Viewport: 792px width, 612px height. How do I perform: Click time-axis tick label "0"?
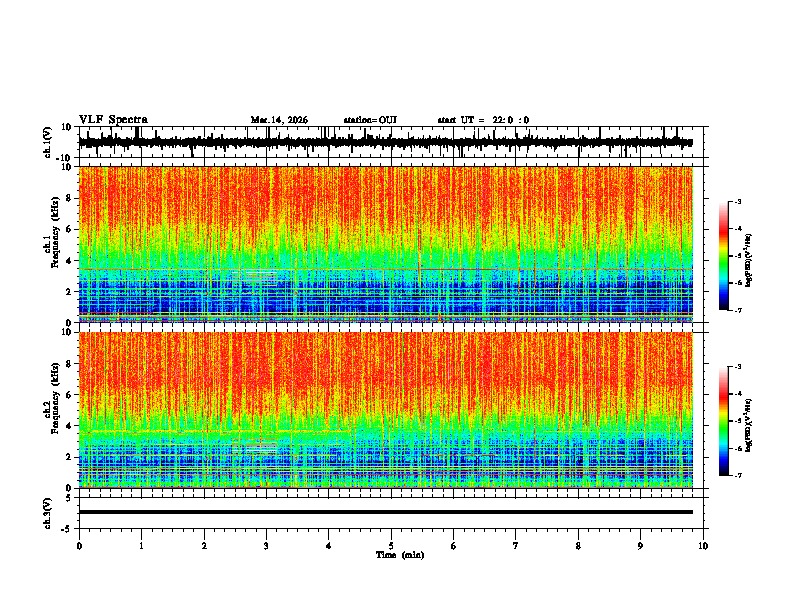[x=79, y=546]
